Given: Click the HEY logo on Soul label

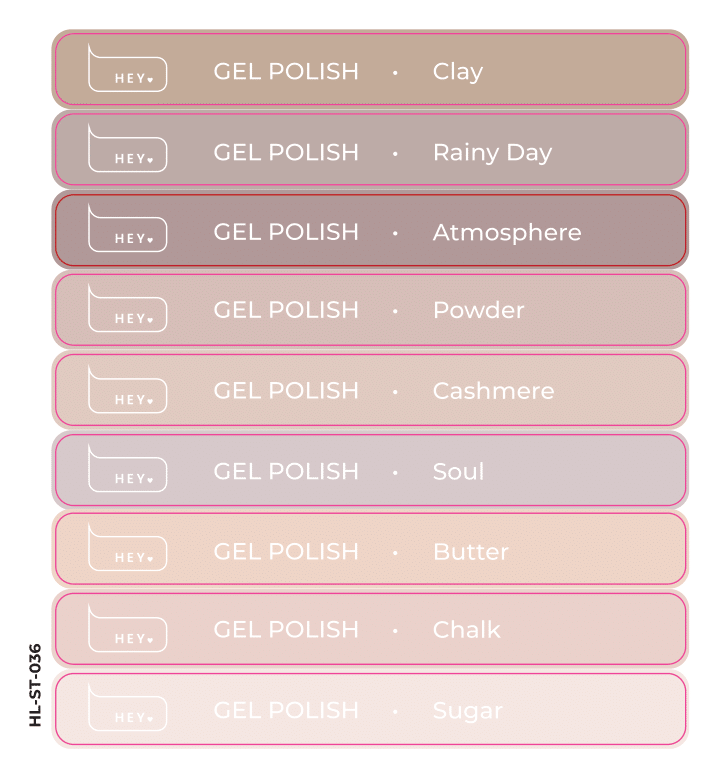Looking at the screenshot, I should [127, 468].
